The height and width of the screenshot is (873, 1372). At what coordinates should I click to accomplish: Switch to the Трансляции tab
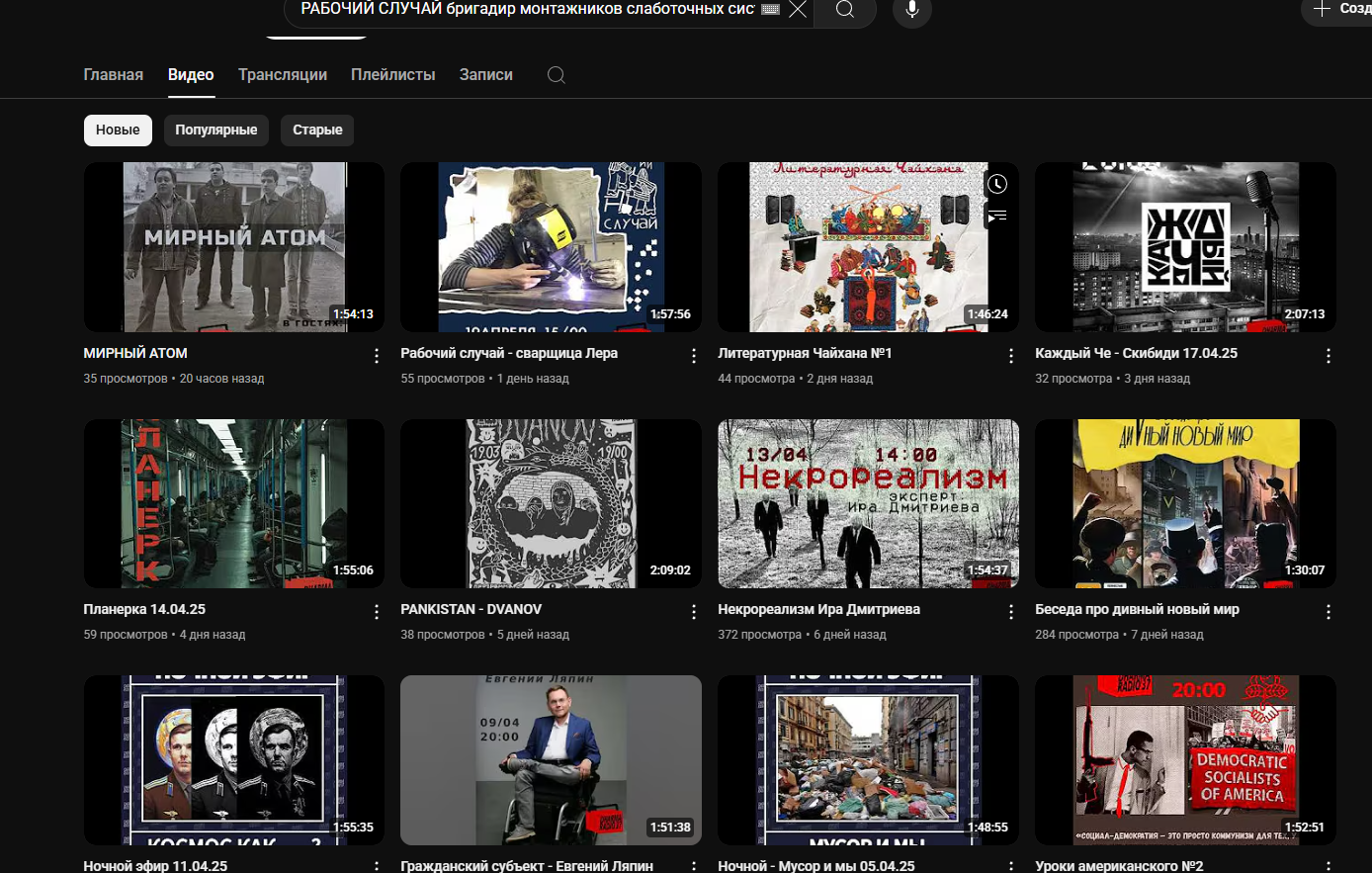[282, 75]
